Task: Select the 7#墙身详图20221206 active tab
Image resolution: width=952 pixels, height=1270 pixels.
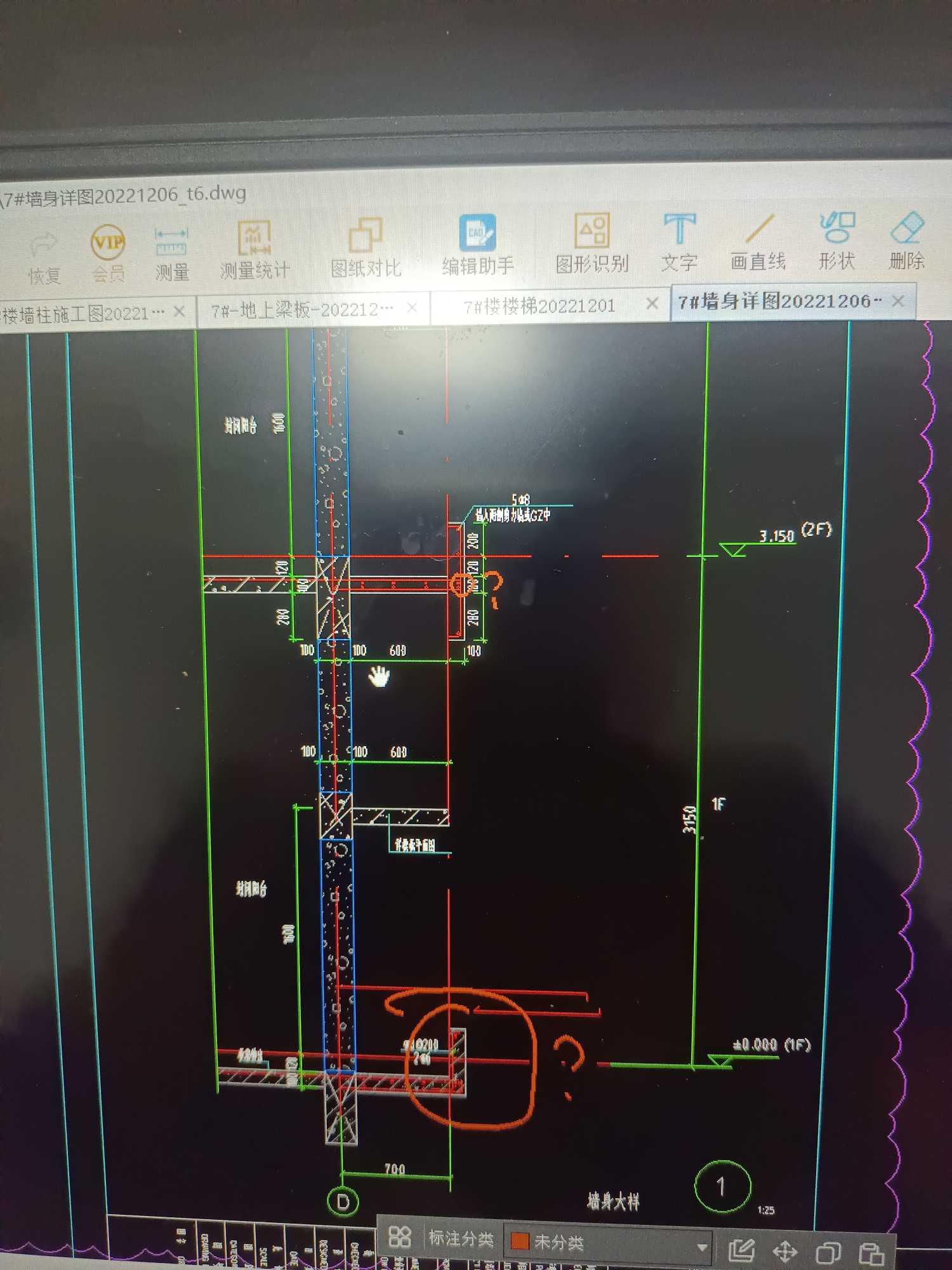Action: coord(780,302)
